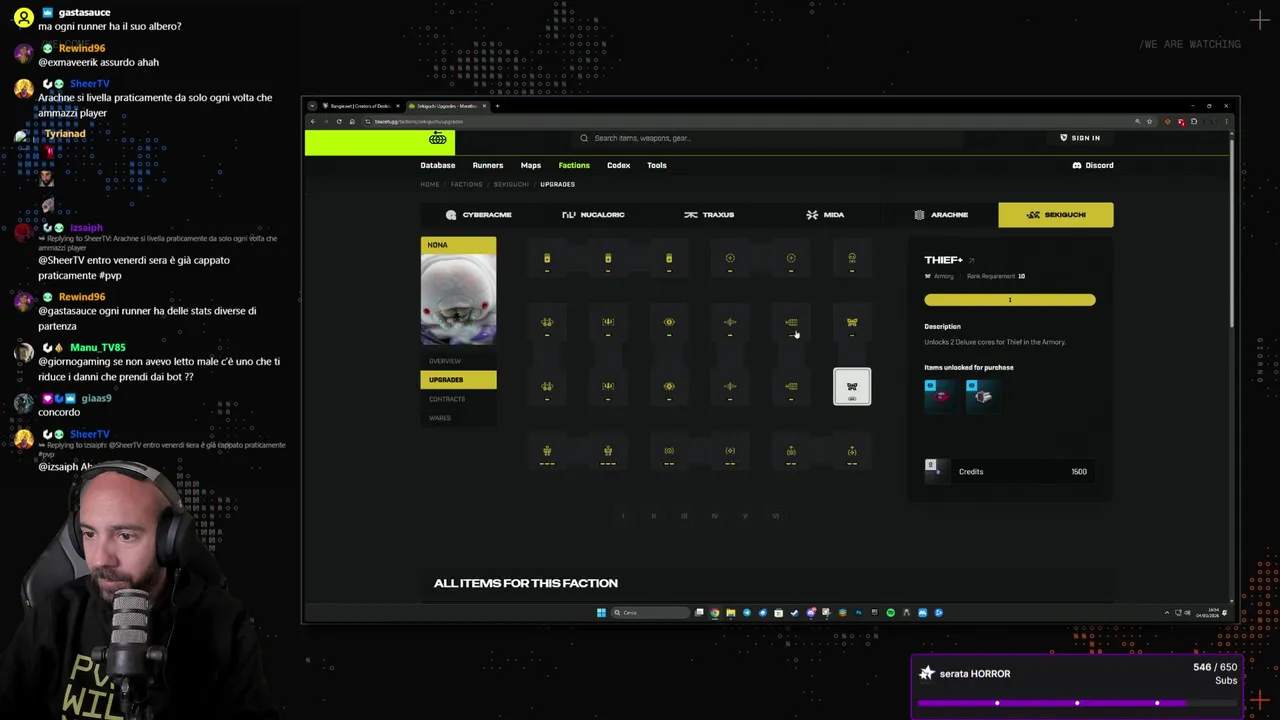Image resolution: width=1280 pixels, height=720 pixels.
Task: Go to FACTIONS via breadcrumb
Action: tap(466, 184)
